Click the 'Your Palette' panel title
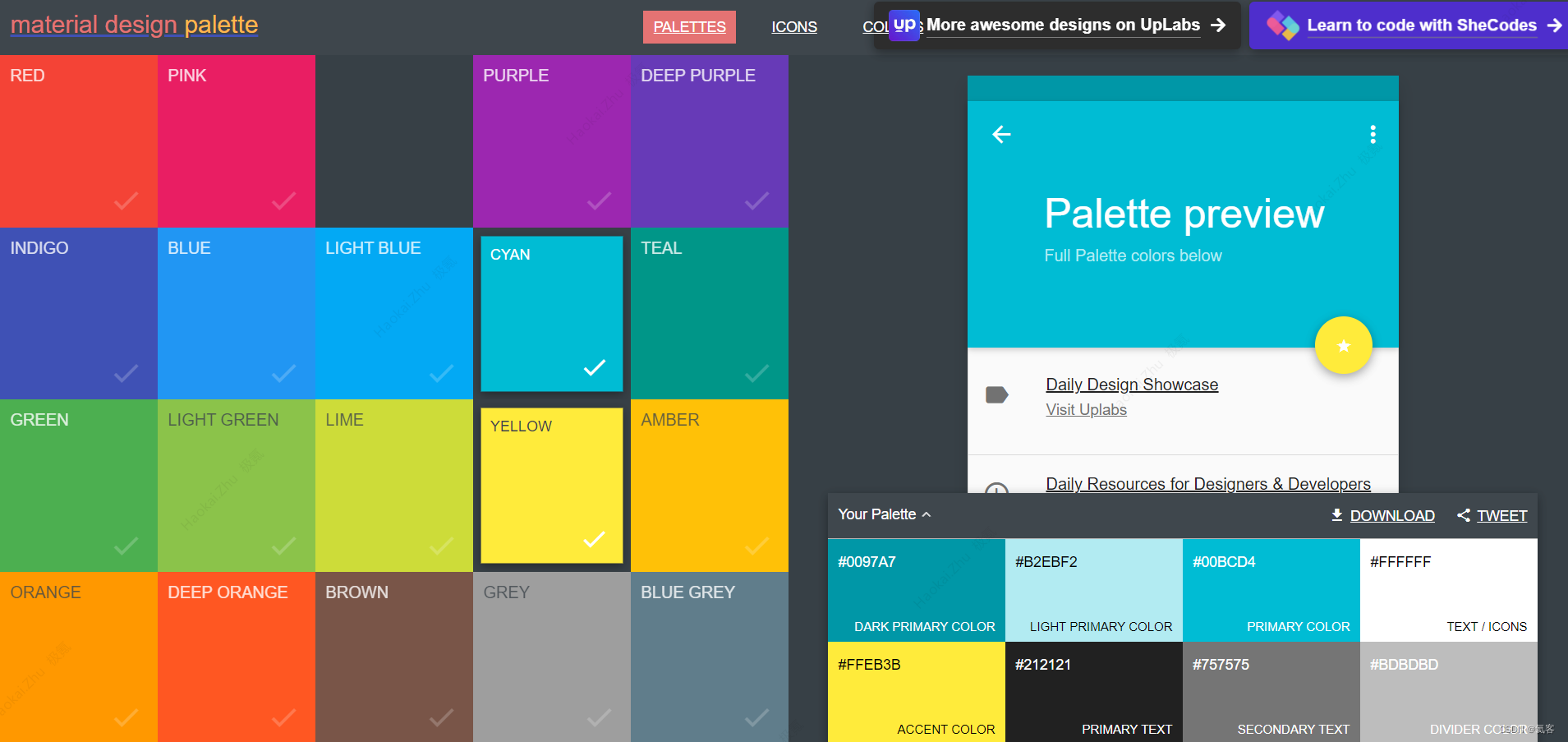 pos(876,514)
